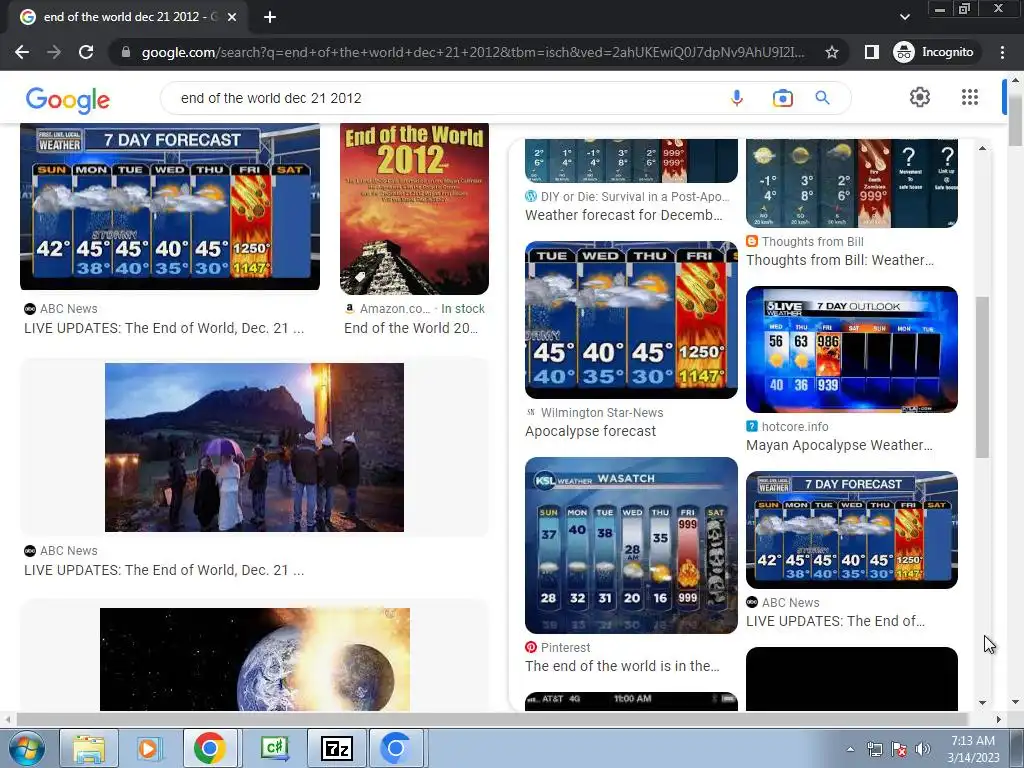Open the side panel icon in Chrome toolbar
This screenshot has height=768, width=1024.
pyautogui.click(x=871, y=52)
